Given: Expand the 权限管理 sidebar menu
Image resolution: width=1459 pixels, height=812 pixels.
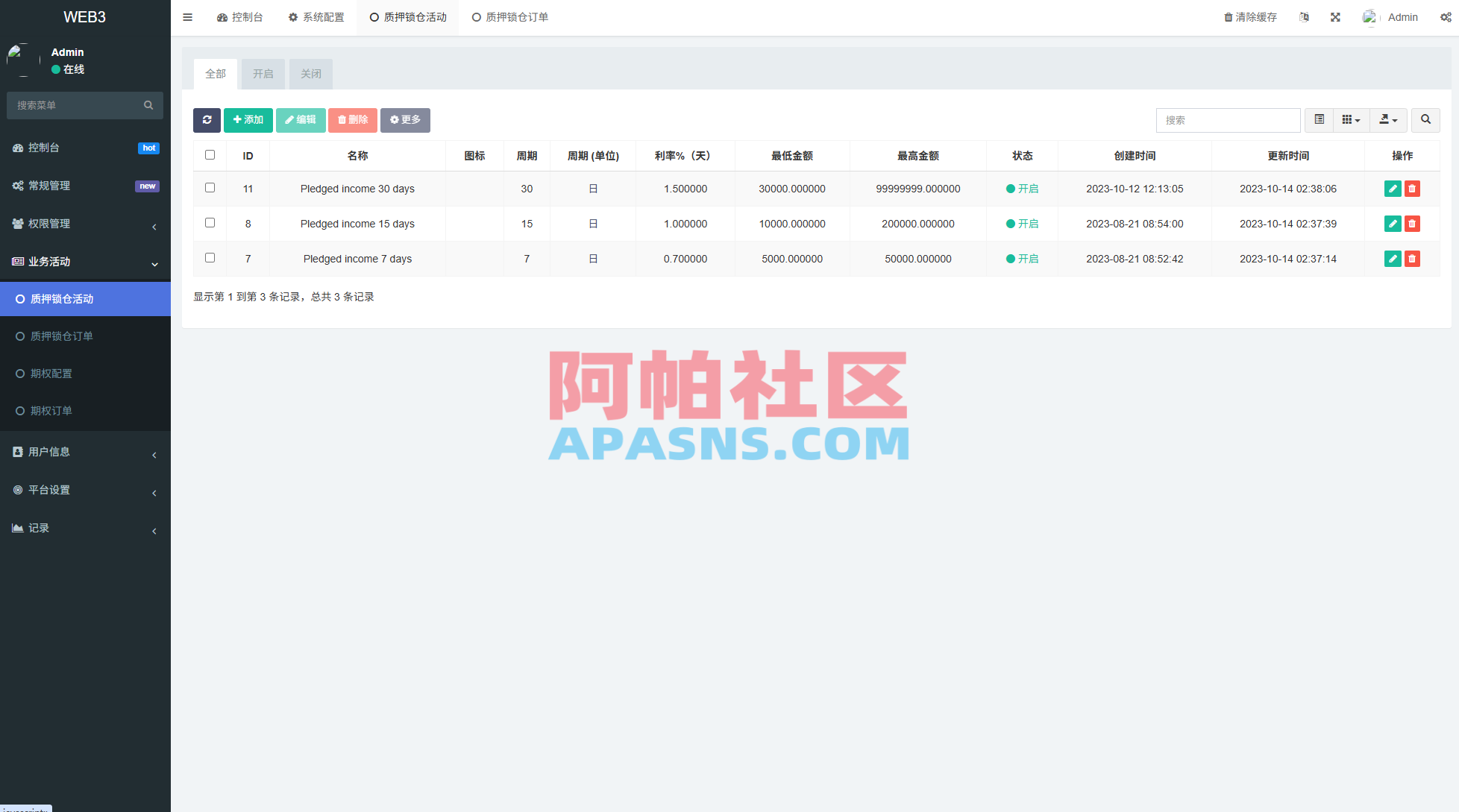Looking at the screenshot, I should point(85,224).
